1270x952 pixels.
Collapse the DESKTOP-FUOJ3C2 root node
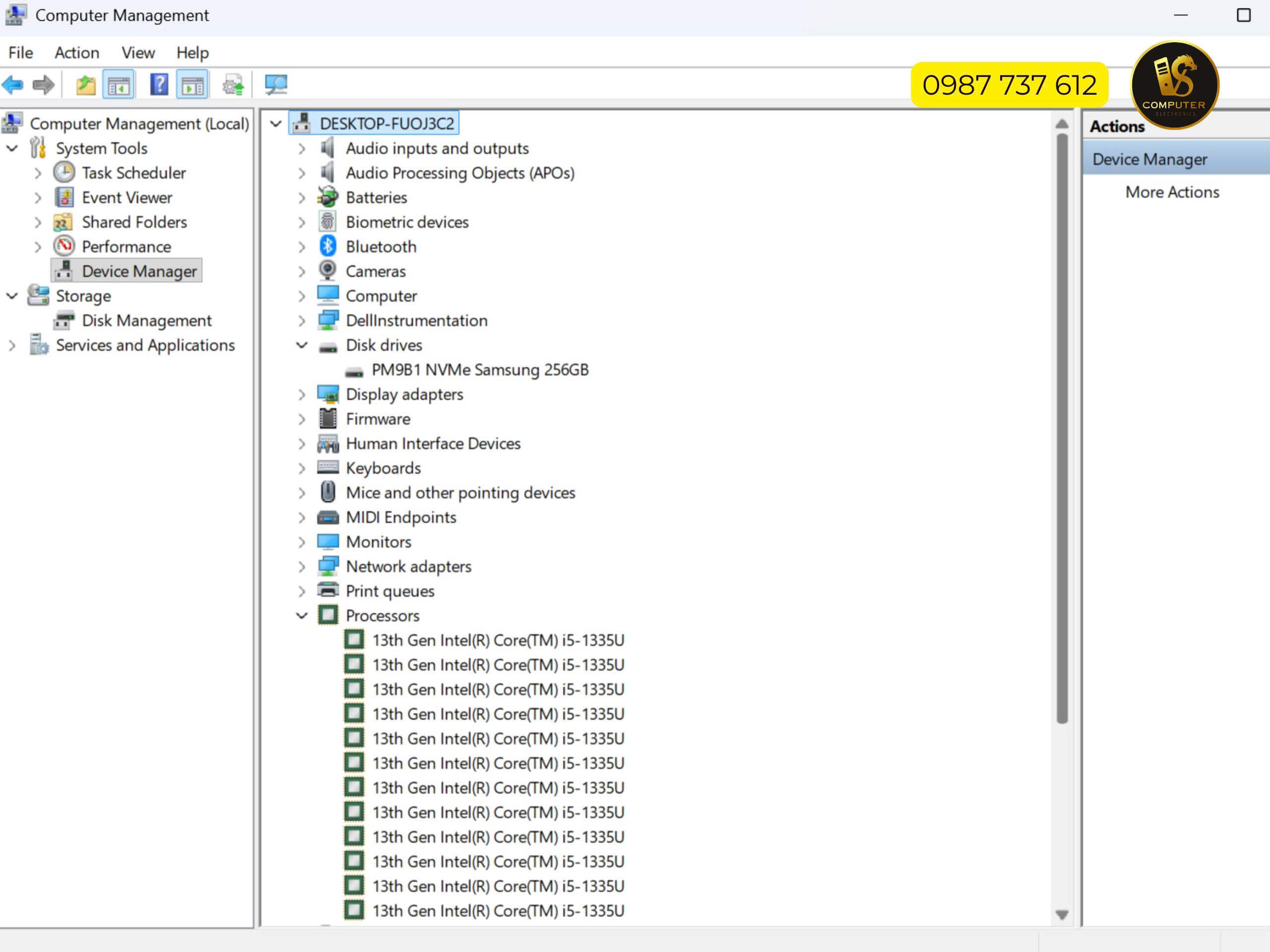[x=276, y=123]
